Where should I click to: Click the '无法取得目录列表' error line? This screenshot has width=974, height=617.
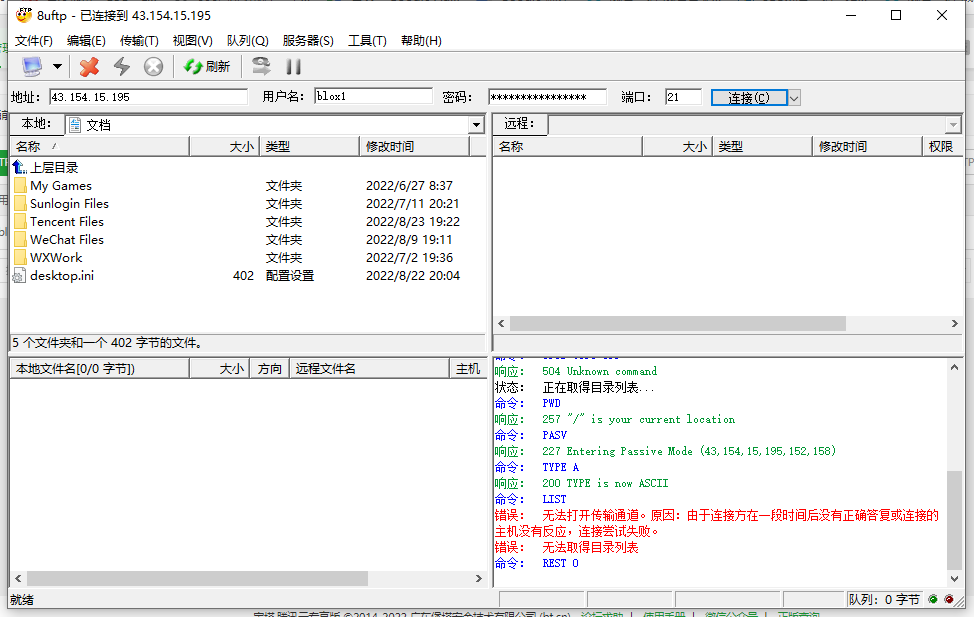click(x=590, y=547)
